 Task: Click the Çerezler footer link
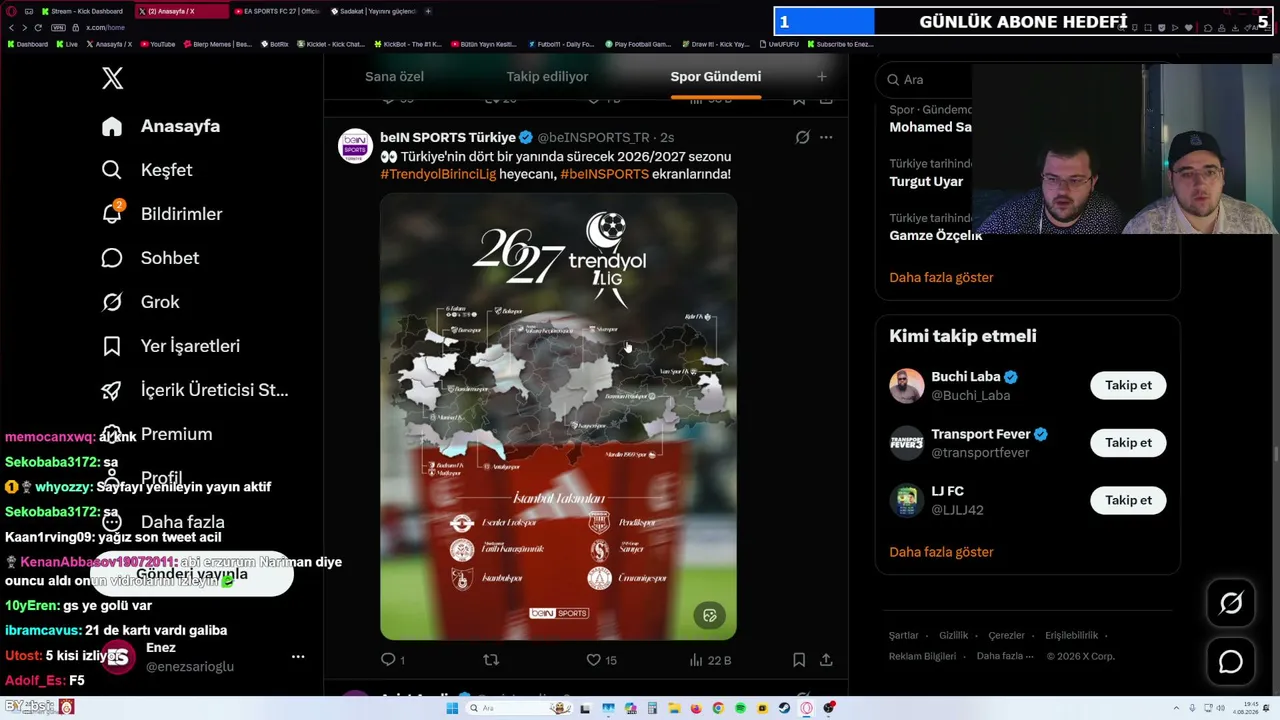[x=1006, y=635]
